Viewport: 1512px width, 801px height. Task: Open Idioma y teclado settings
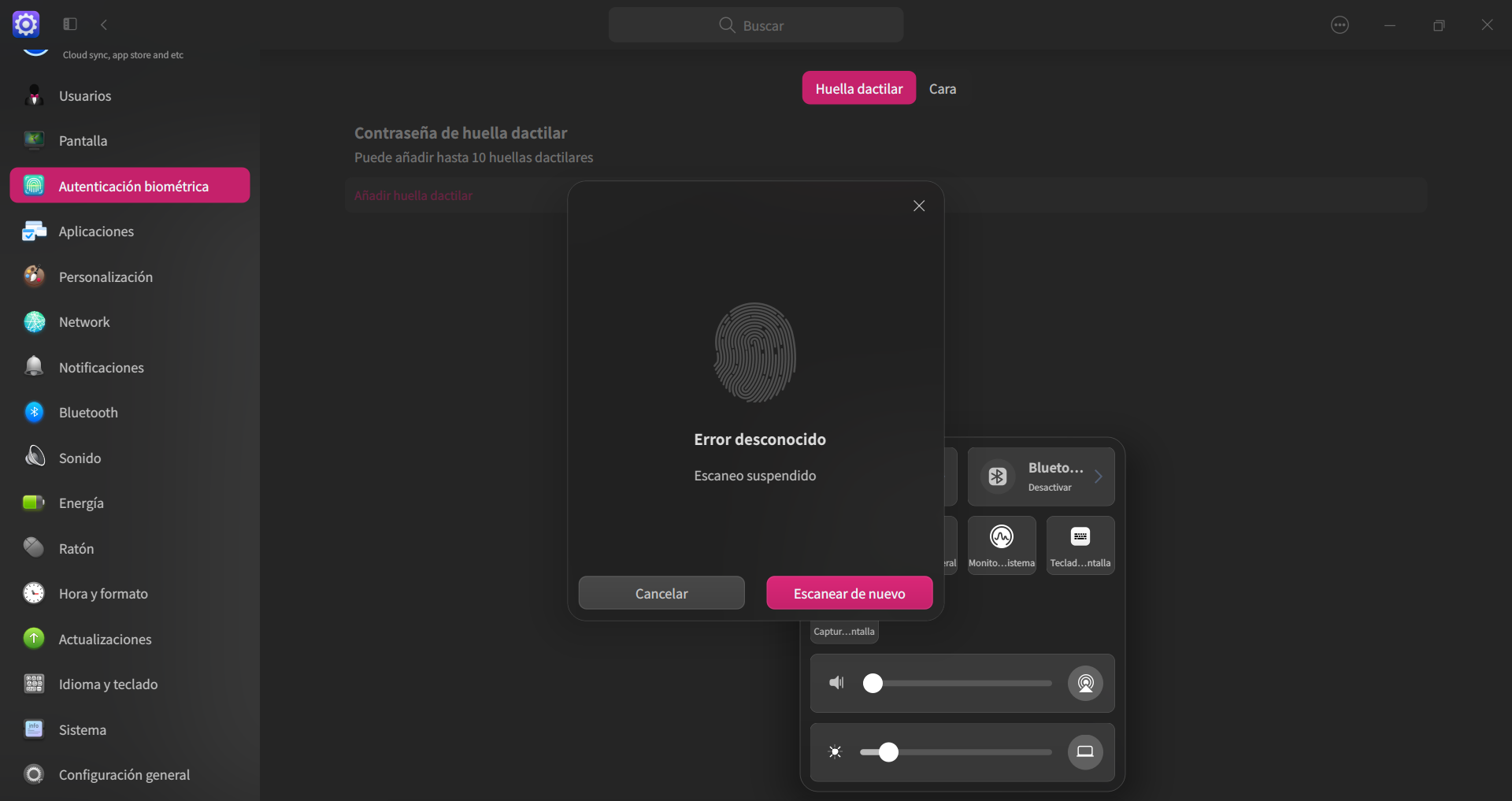130,684
